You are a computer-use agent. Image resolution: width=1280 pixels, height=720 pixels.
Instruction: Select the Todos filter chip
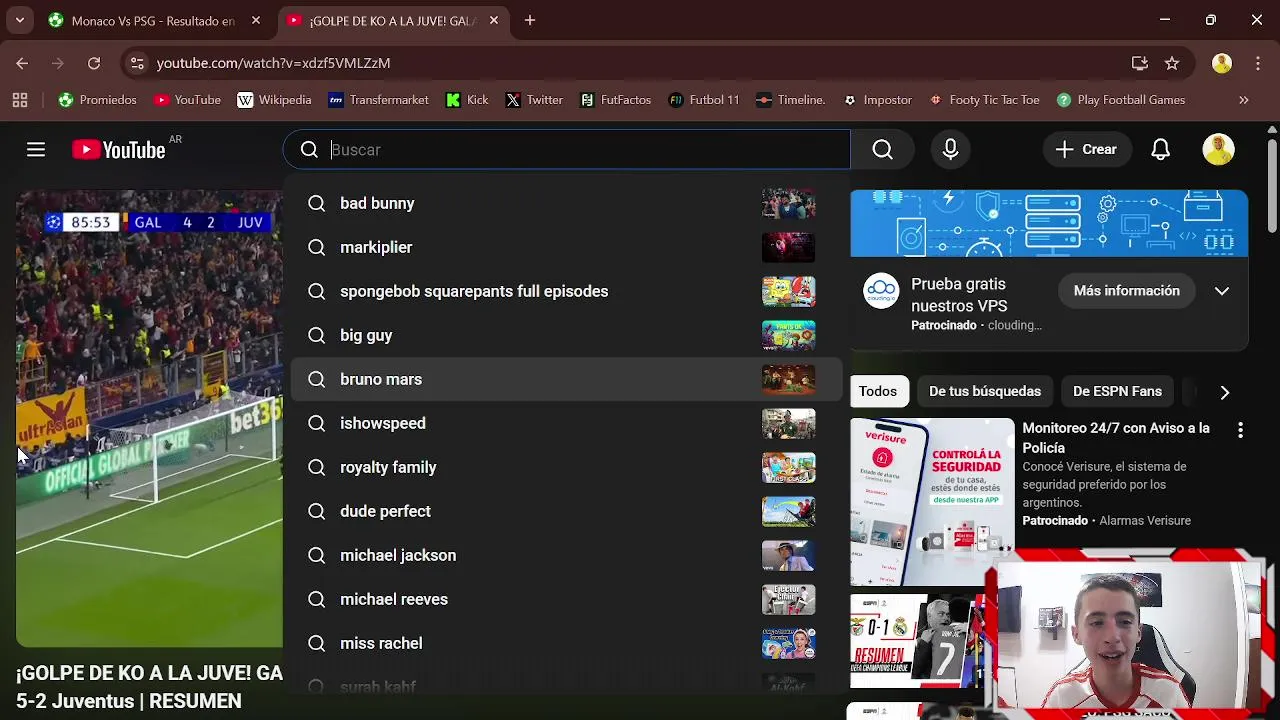click(878, 391)
